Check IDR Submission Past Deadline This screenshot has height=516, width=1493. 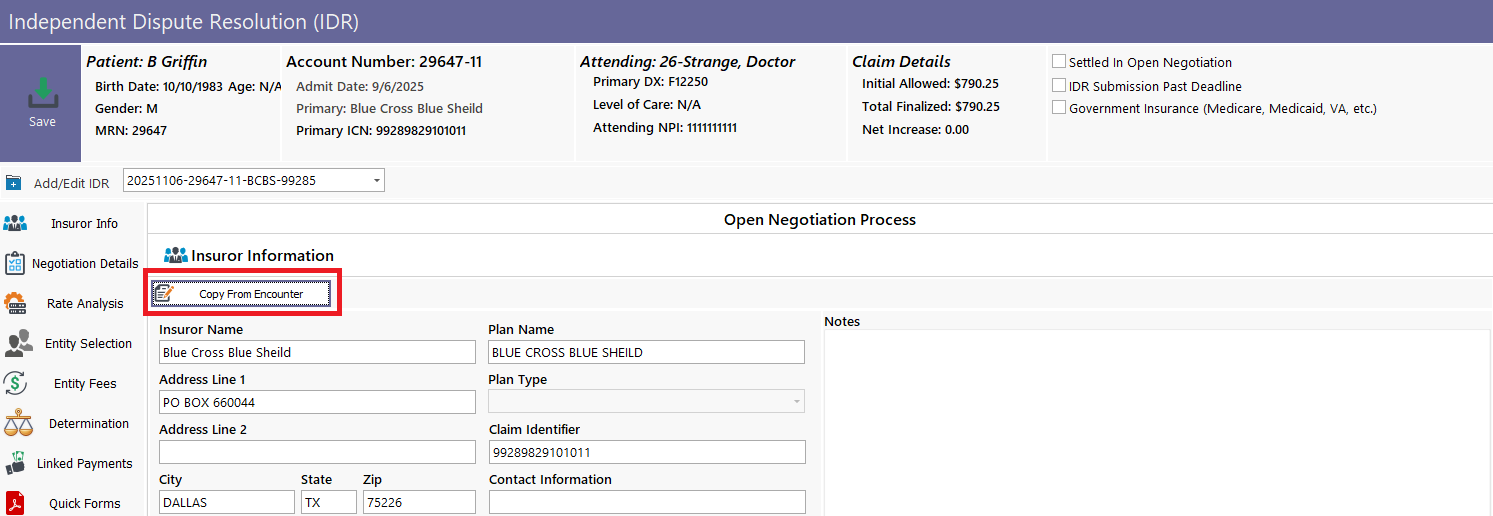[1059, 86]
